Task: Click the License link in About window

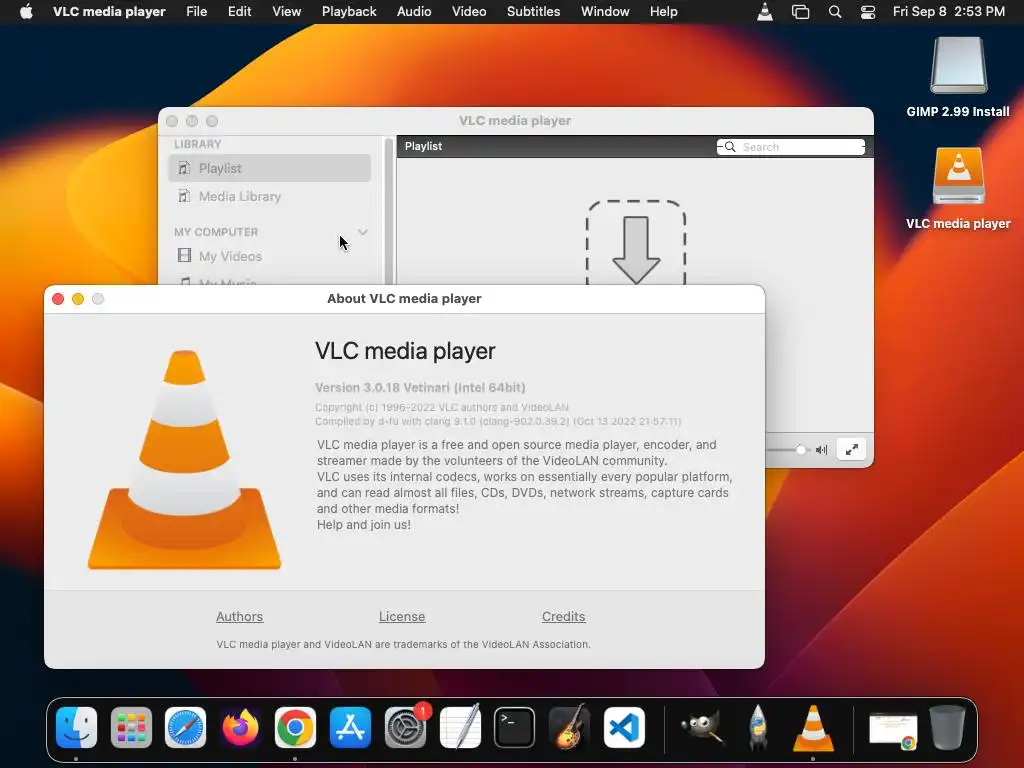Action: coord(402,616)
